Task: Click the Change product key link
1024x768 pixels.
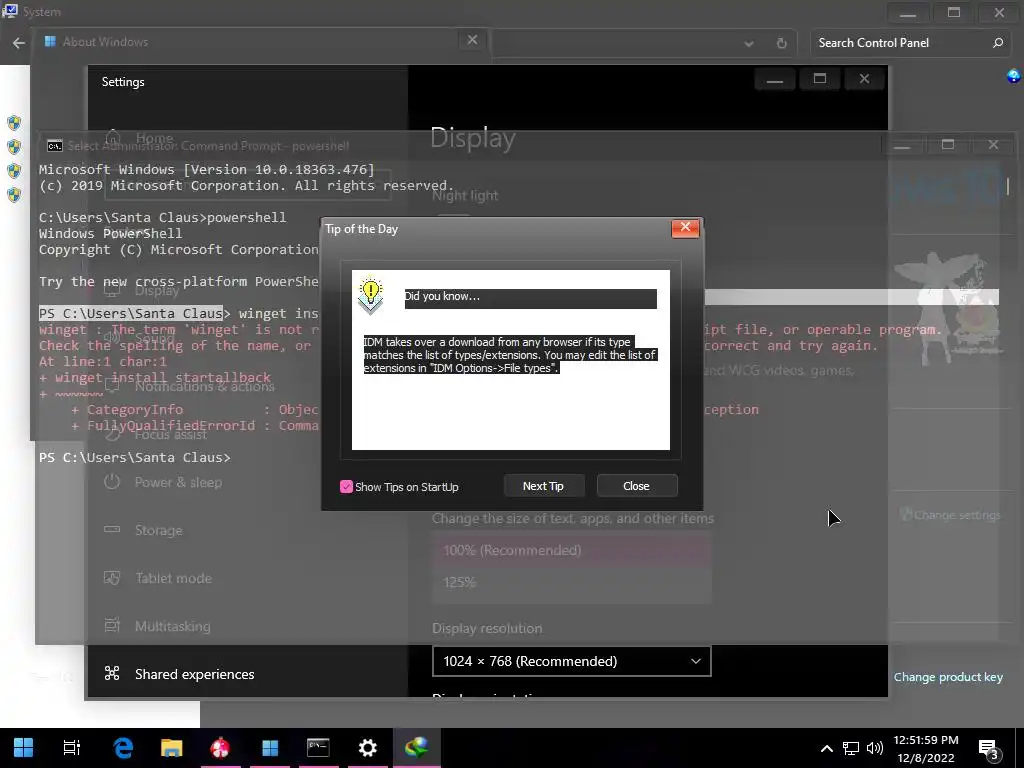Action: click(948, 677)
